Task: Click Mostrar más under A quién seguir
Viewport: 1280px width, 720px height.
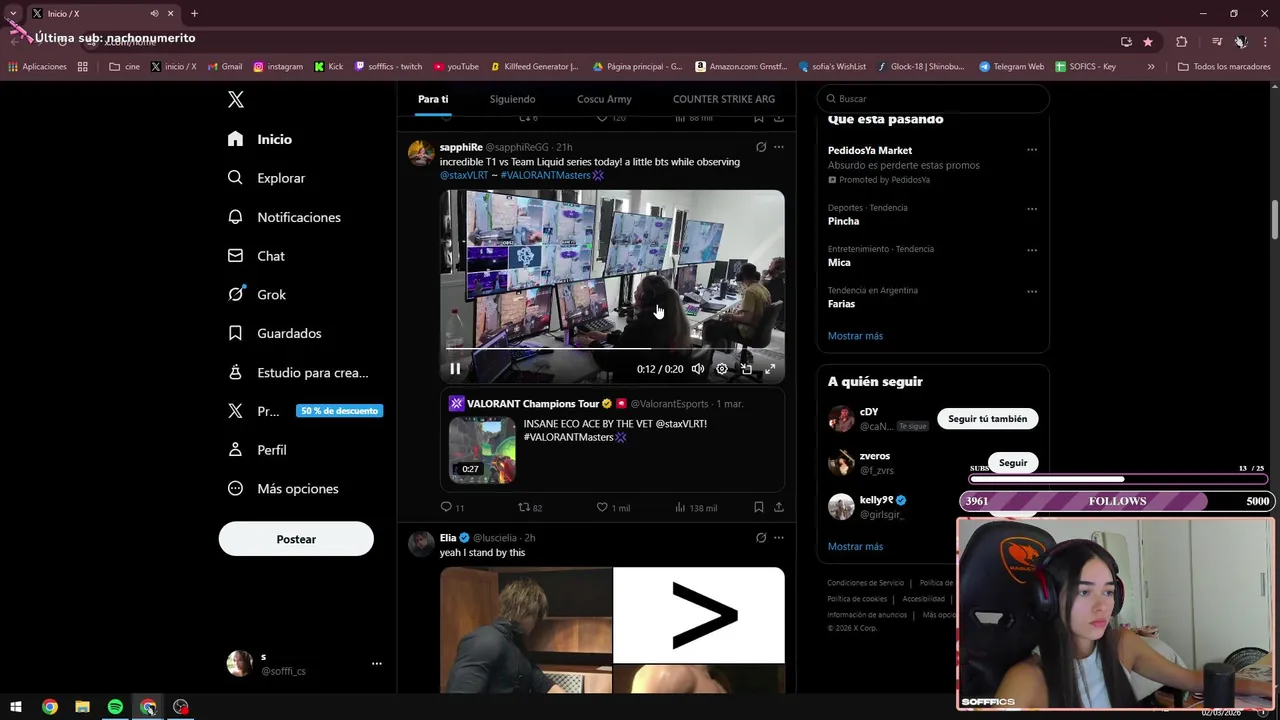Action: tap(855, 547)
